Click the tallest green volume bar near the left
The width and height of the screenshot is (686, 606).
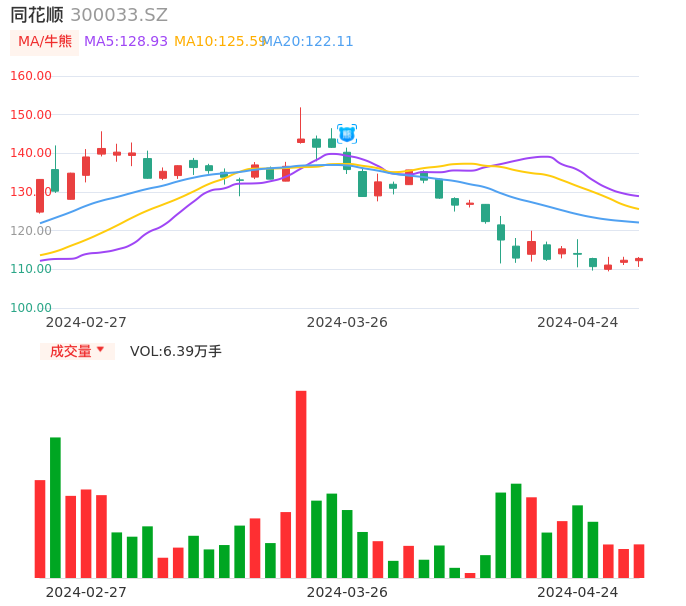click(55, 508)
